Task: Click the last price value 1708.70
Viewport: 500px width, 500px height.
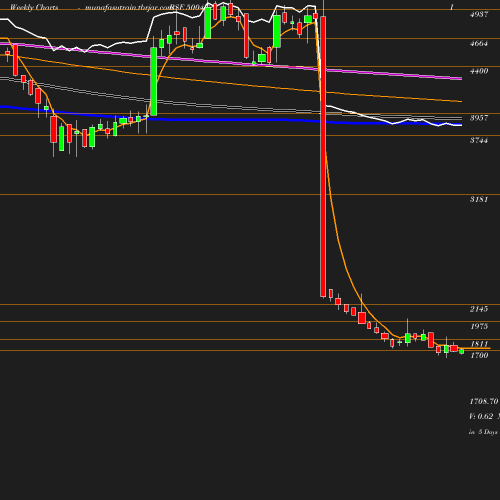Action: pyautogui.click(x=484, y=401)
